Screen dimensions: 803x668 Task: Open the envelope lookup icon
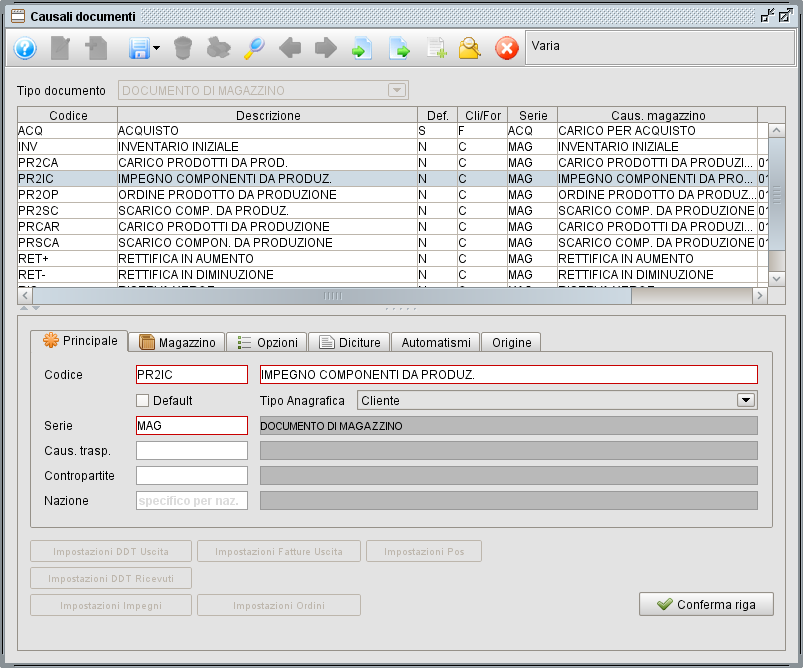469,48
